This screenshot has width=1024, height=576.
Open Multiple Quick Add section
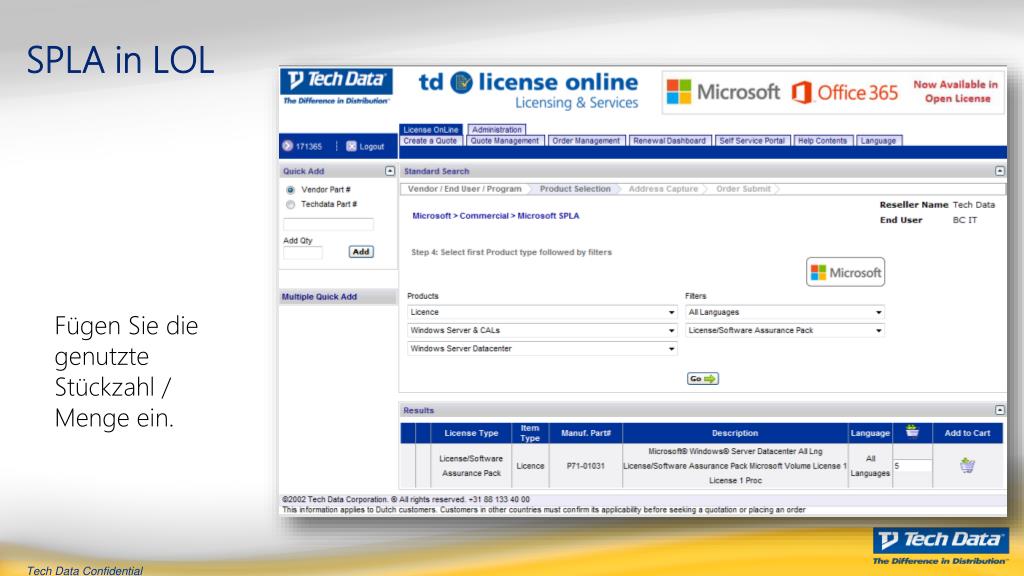point(319,296)
